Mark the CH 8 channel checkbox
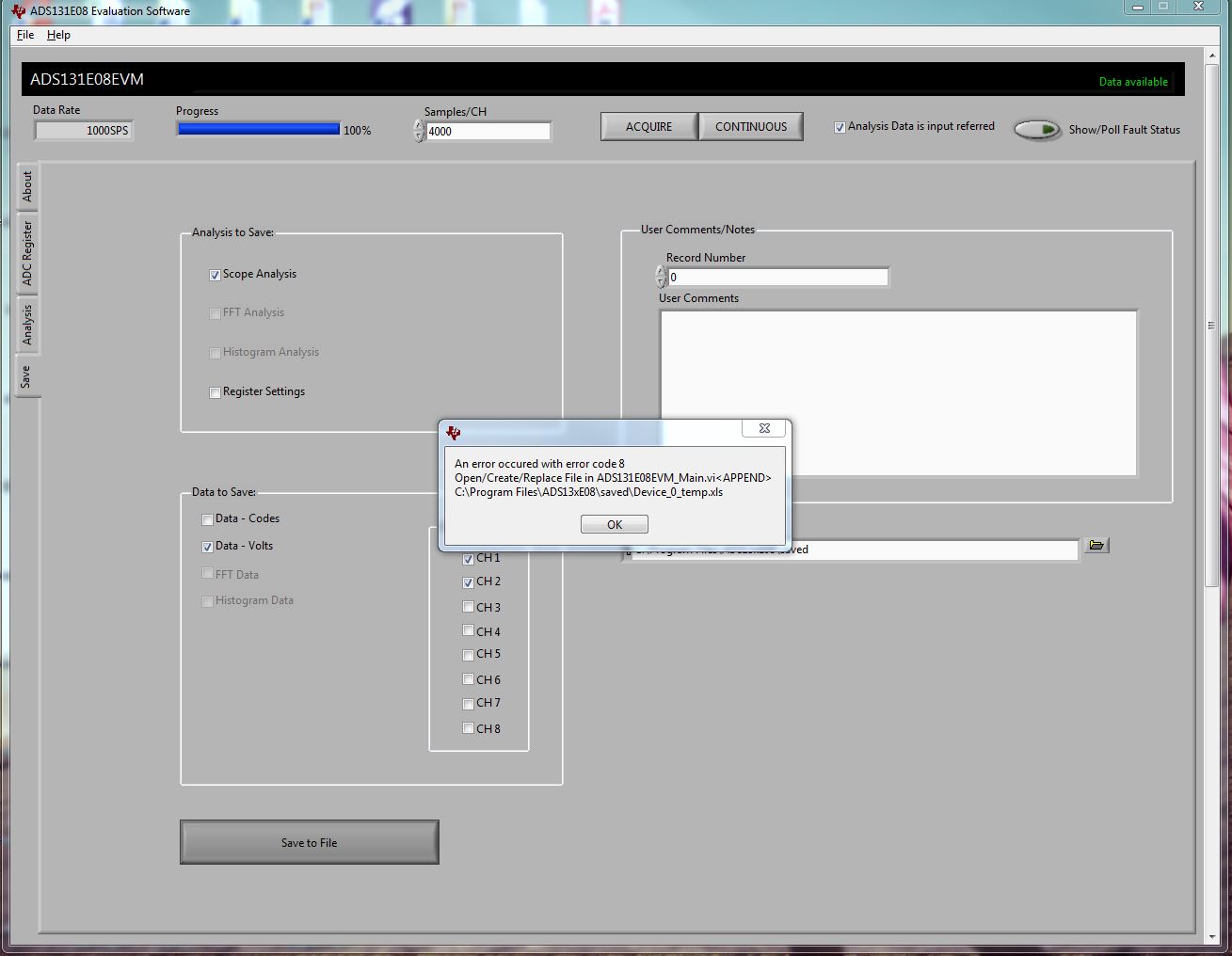 tap(469, 728)
